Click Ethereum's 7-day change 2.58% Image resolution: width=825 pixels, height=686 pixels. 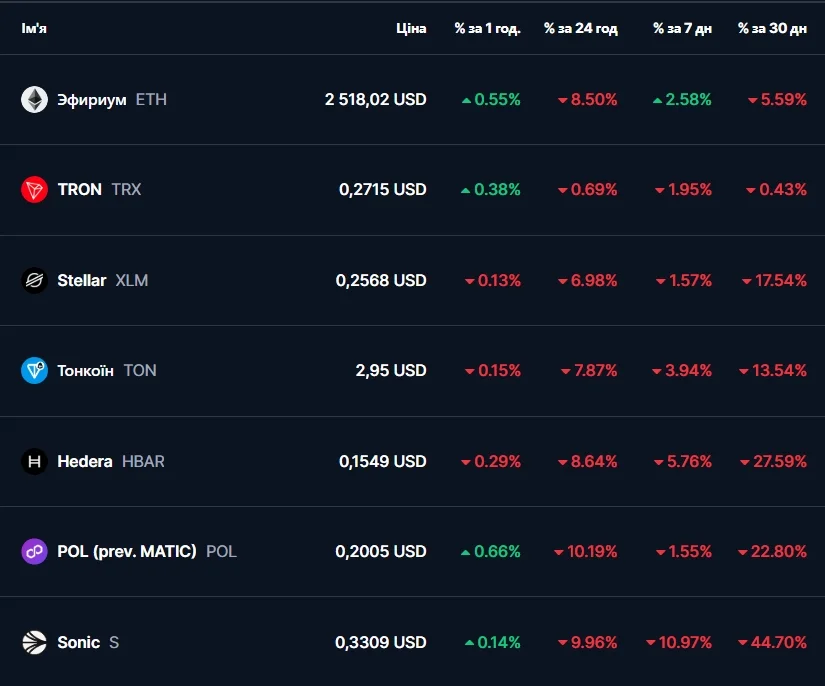pos(682,99)
